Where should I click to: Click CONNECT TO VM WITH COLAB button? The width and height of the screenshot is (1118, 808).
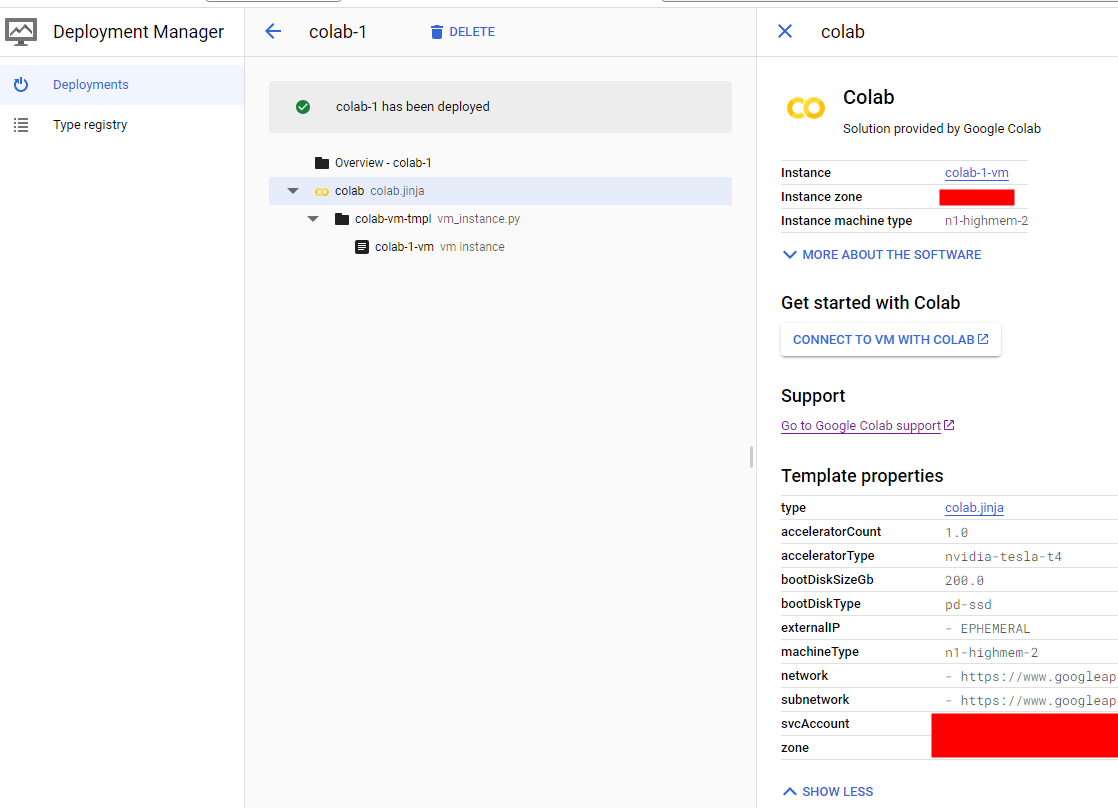890,339
